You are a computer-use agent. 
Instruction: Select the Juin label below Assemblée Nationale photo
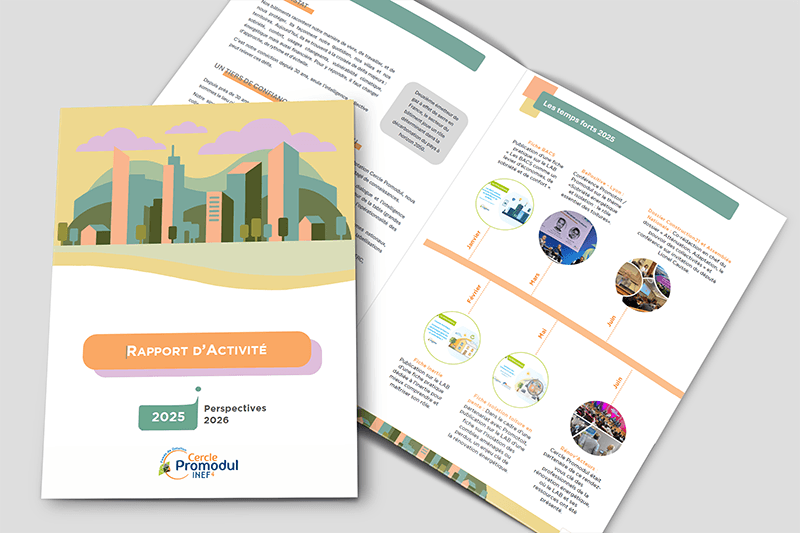click(x=611, y=321)
